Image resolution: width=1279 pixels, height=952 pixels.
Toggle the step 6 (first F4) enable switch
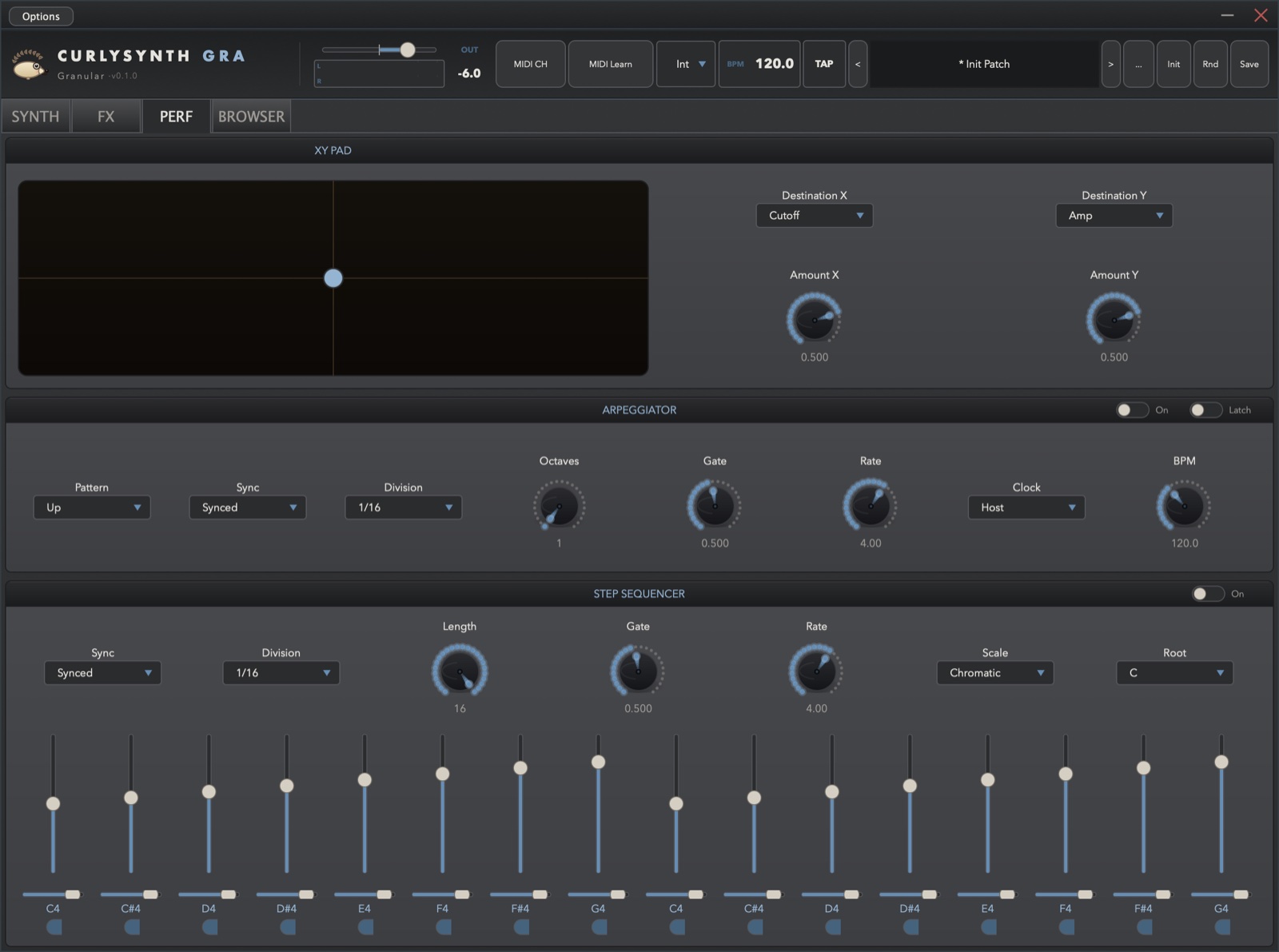coord(444,927)
